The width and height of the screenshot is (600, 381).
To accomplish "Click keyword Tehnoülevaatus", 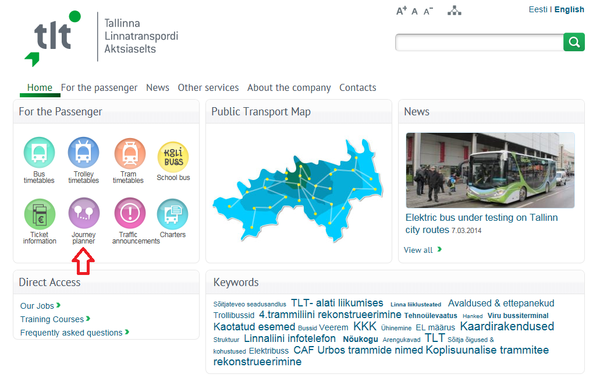I will click(431, 316).
